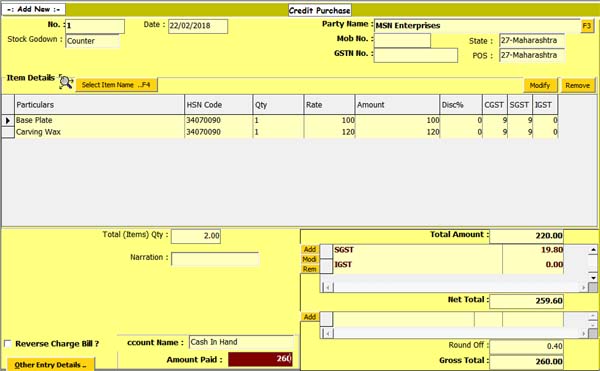
Task: Click the Base Plate item name
Action: click(x=34, y=120)
